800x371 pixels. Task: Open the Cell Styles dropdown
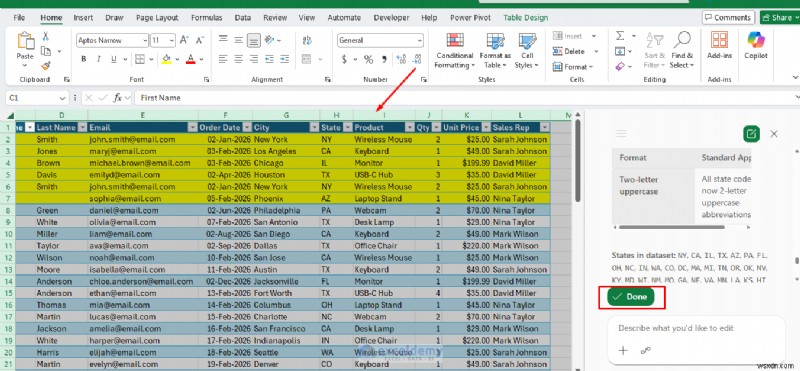coord(527,51)
